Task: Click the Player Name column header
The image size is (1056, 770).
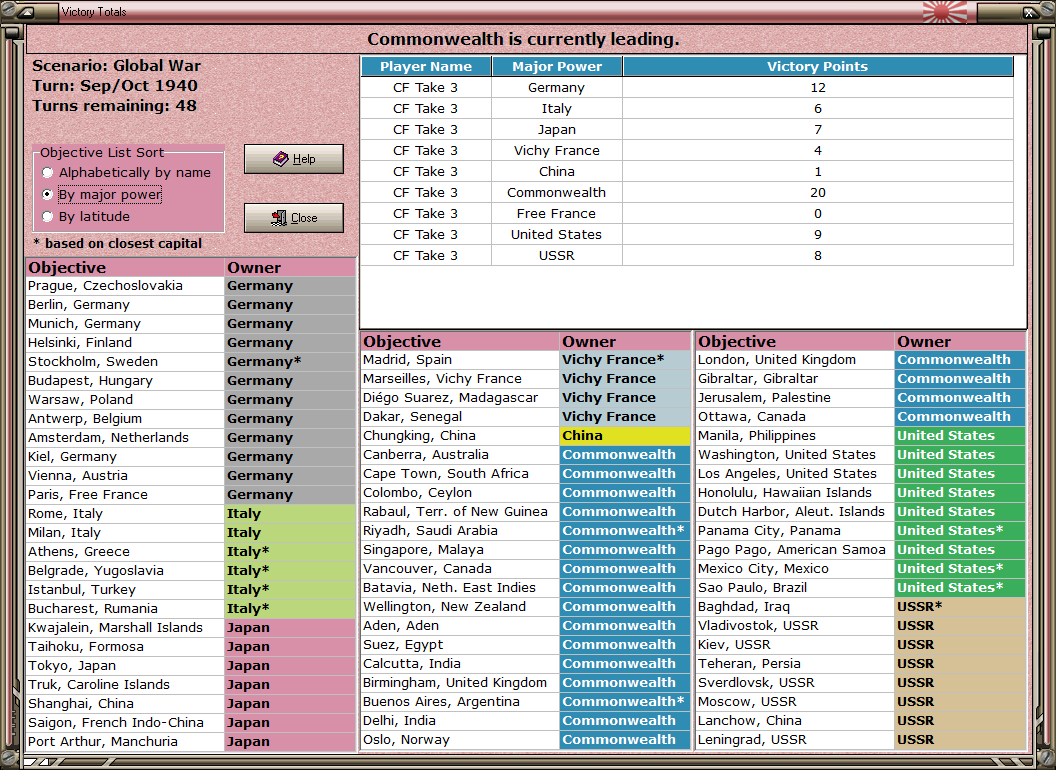Action: point(426,66)
